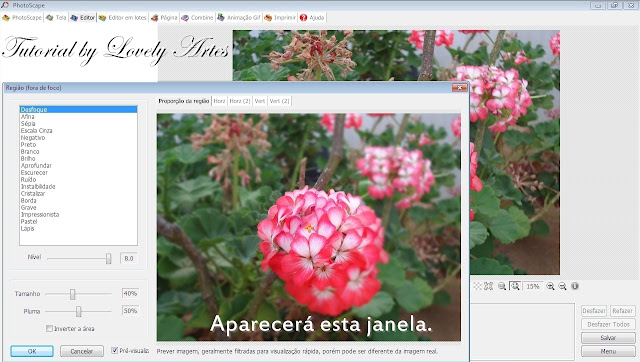Select the Horz region option
The height and width of the screenshot is (362, 640).
(219, 101)
